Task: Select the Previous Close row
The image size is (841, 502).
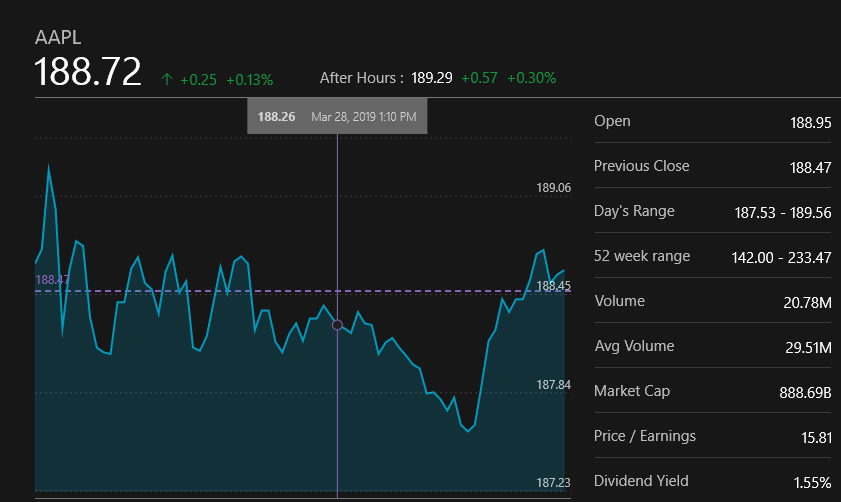Action: (712, 166)
